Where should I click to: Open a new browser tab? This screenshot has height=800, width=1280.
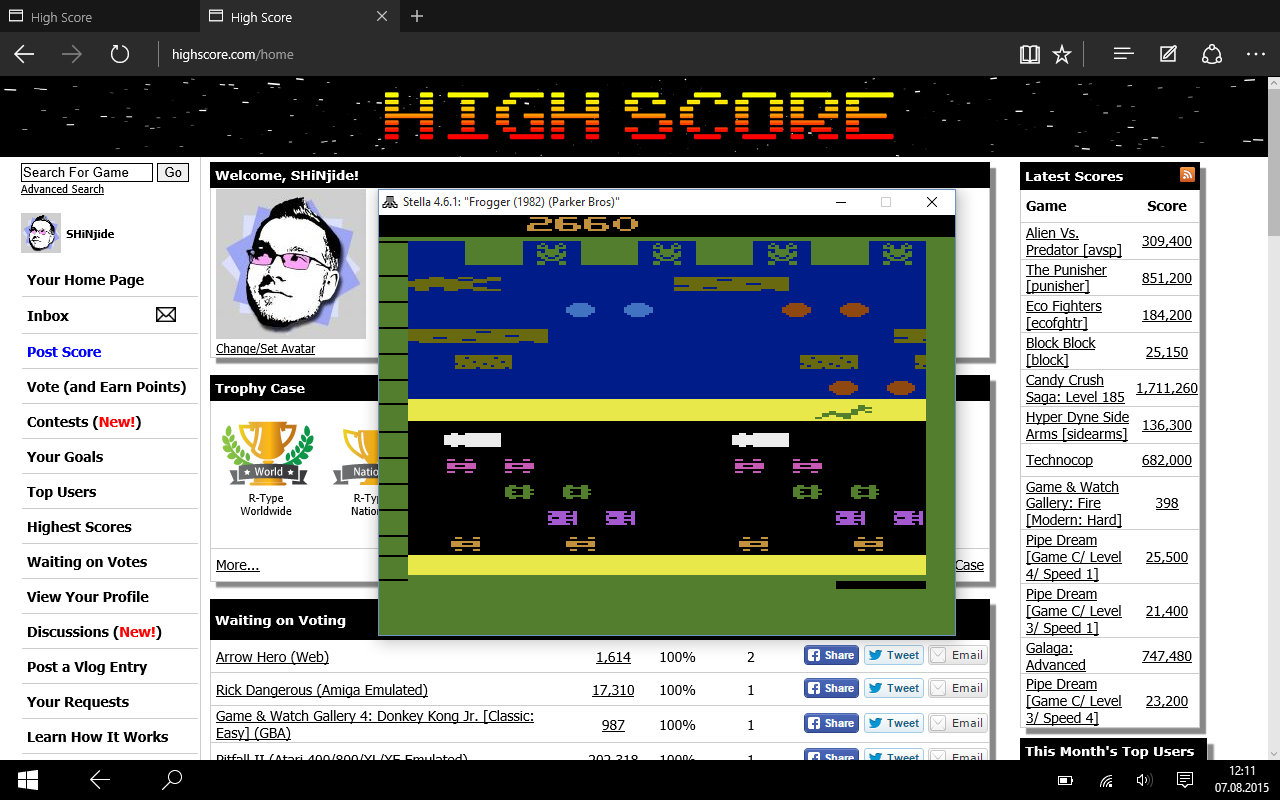[417, 16]
